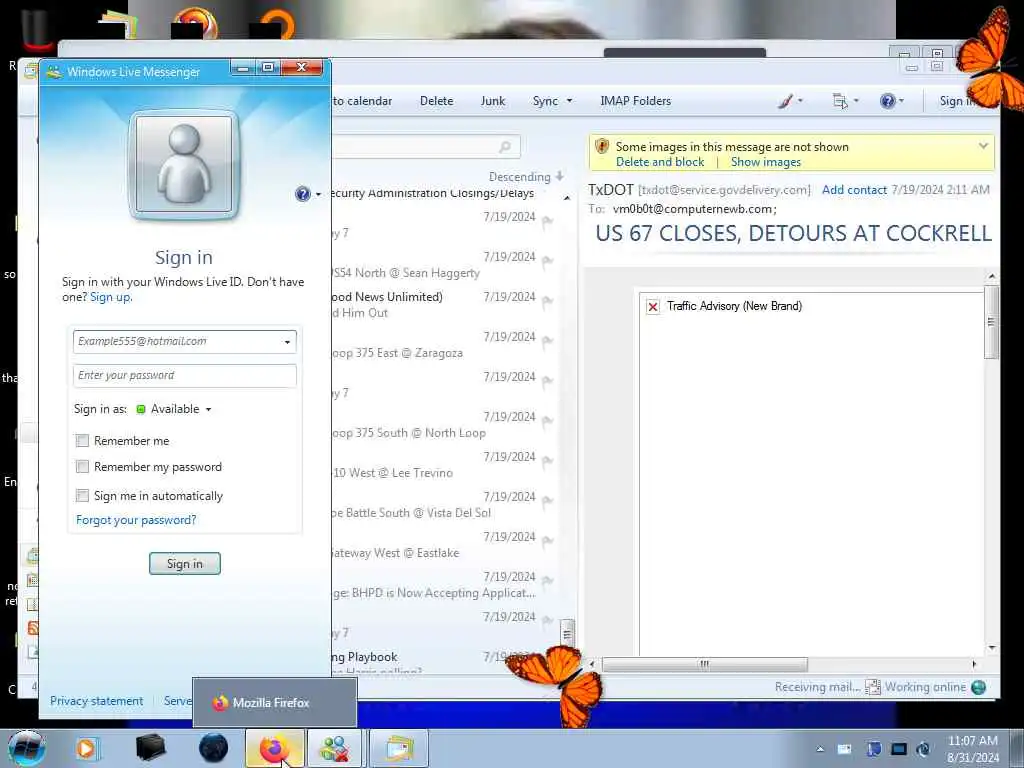The width and height of the screenshot is (1024, 768).
Task: Click the broken image icon for Traffic Advisory
Action: pos(652,306)
